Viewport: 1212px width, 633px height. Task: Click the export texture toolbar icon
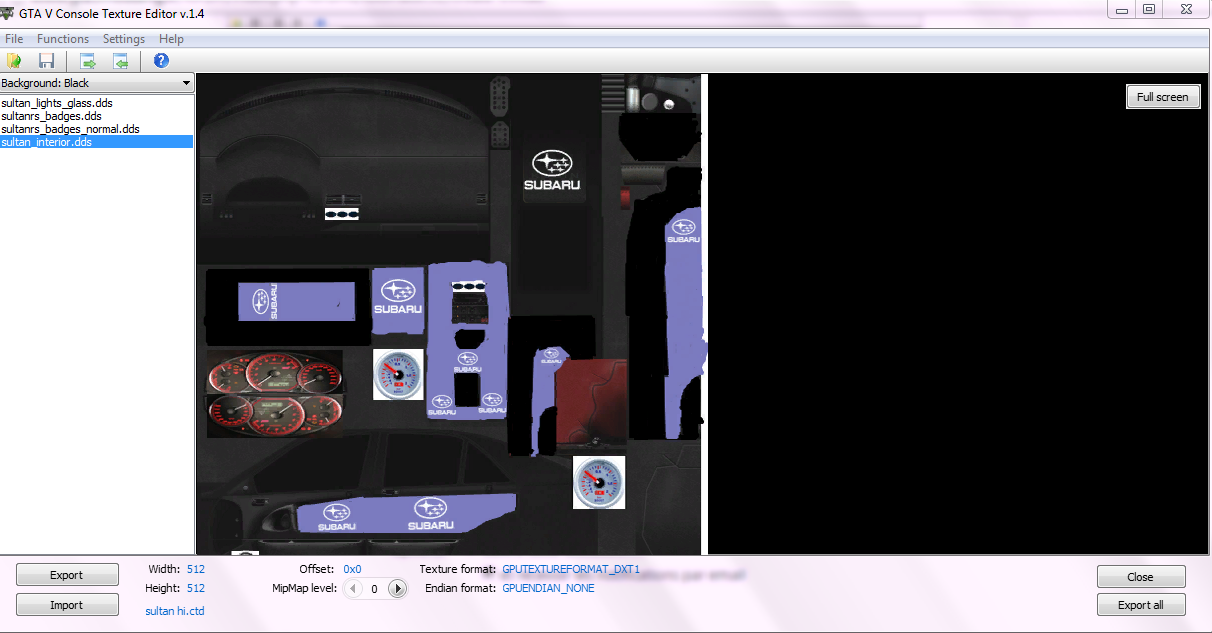click(x=88, y=61)
